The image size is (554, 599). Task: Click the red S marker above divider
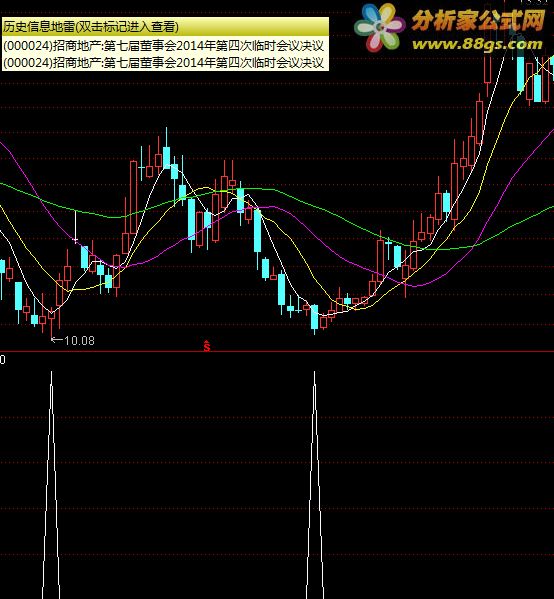tap(207, 346)
